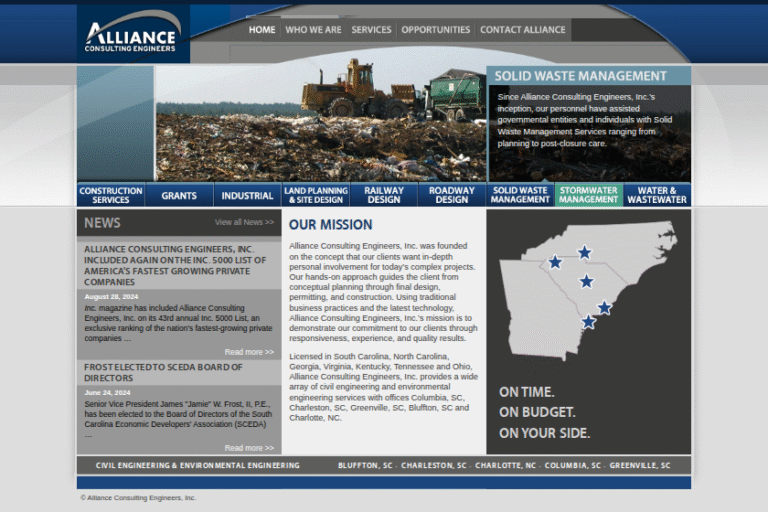Switch to Roadway Design tab

tap(452, 195)
